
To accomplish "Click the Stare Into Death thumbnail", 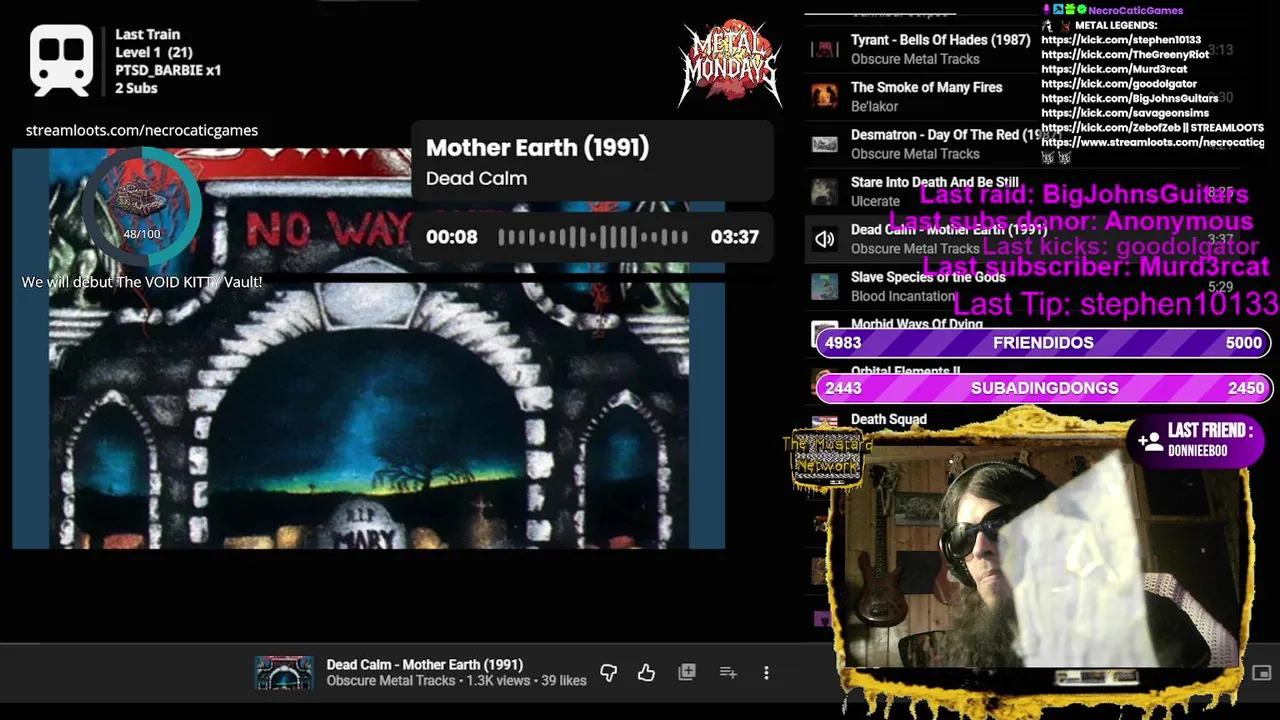I will 824,191.
